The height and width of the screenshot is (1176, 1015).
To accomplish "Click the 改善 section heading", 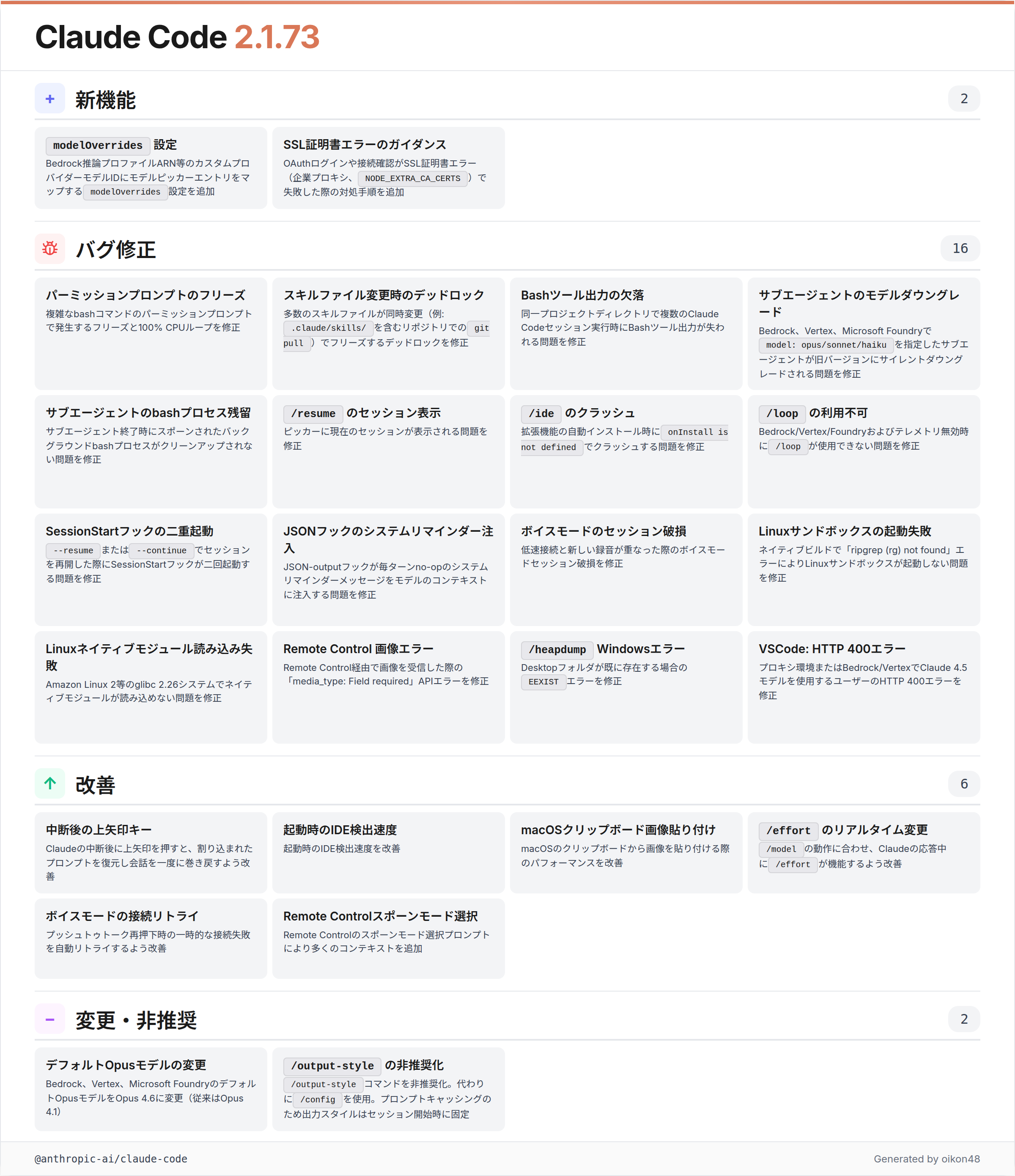I will pos(95,785).
